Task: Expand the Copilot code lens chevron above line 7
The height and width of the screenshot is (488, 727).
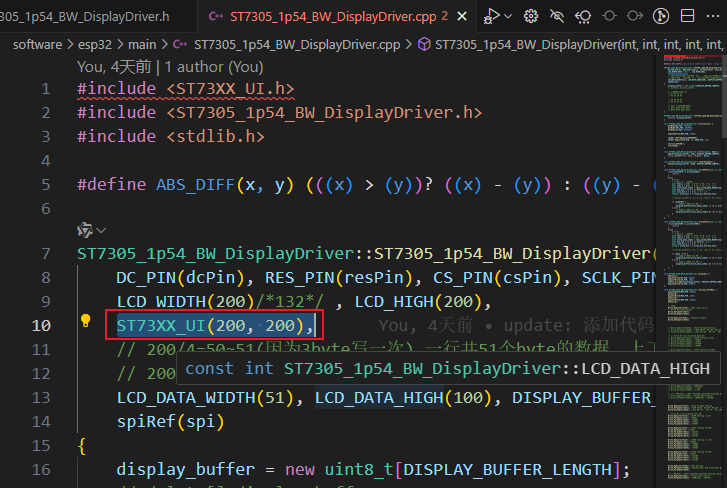Action: click(x=85, y=230)
